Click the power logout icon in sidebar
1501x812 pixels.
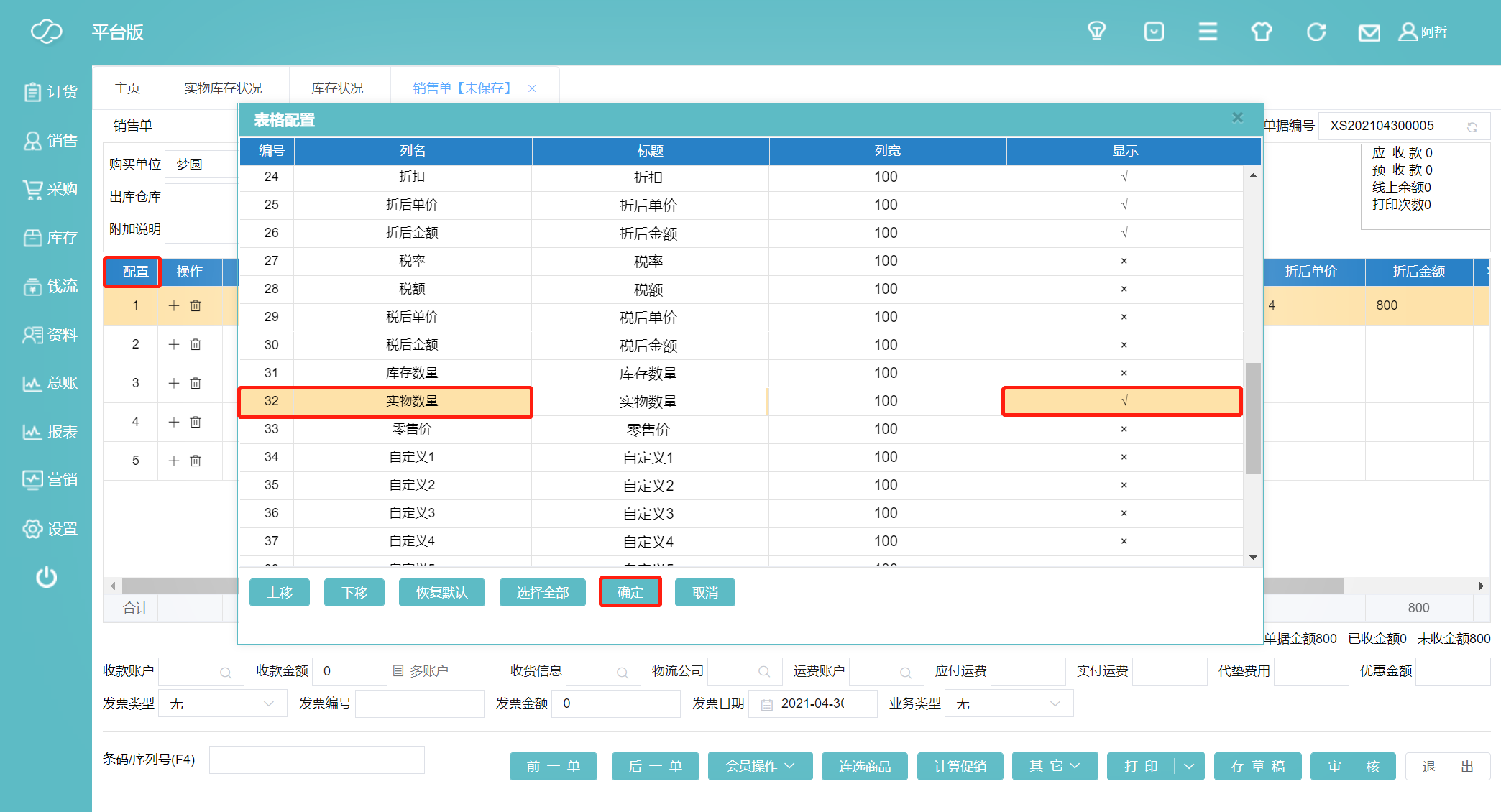(47, 577)
